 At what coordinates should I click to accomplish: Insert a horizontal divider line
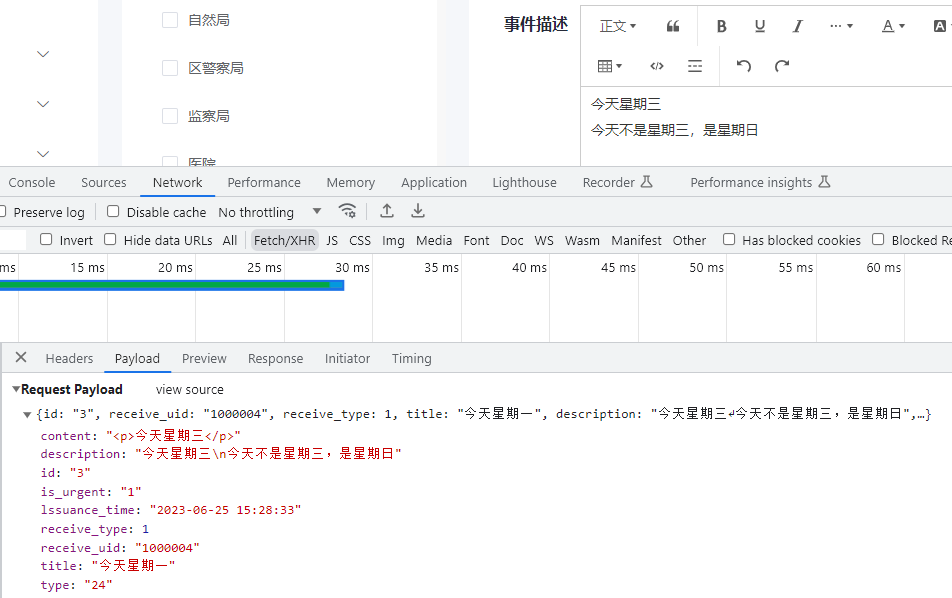[x=695, y=66]
